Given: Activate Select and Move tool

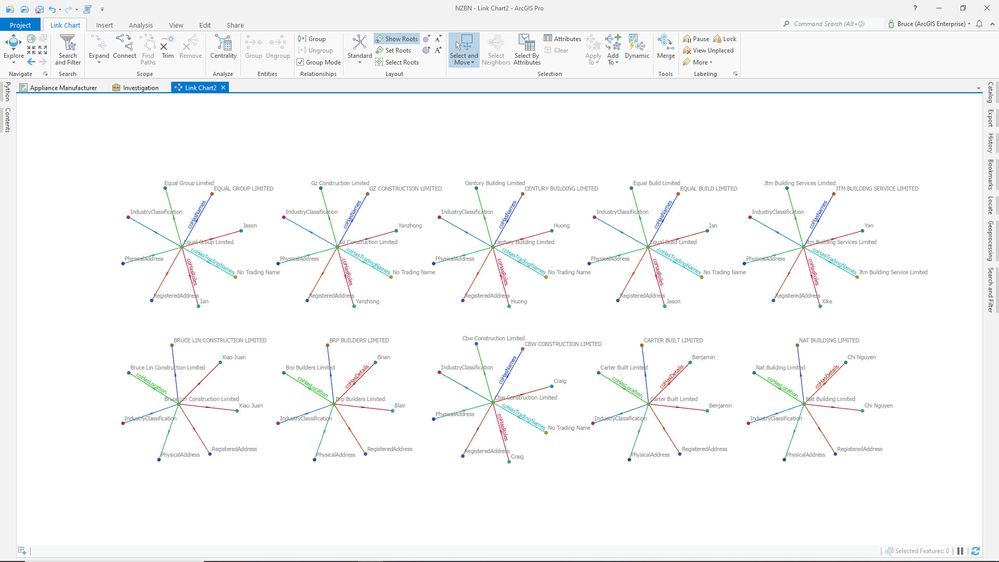Looking at the screenshot, I should (x=463, y=50).
